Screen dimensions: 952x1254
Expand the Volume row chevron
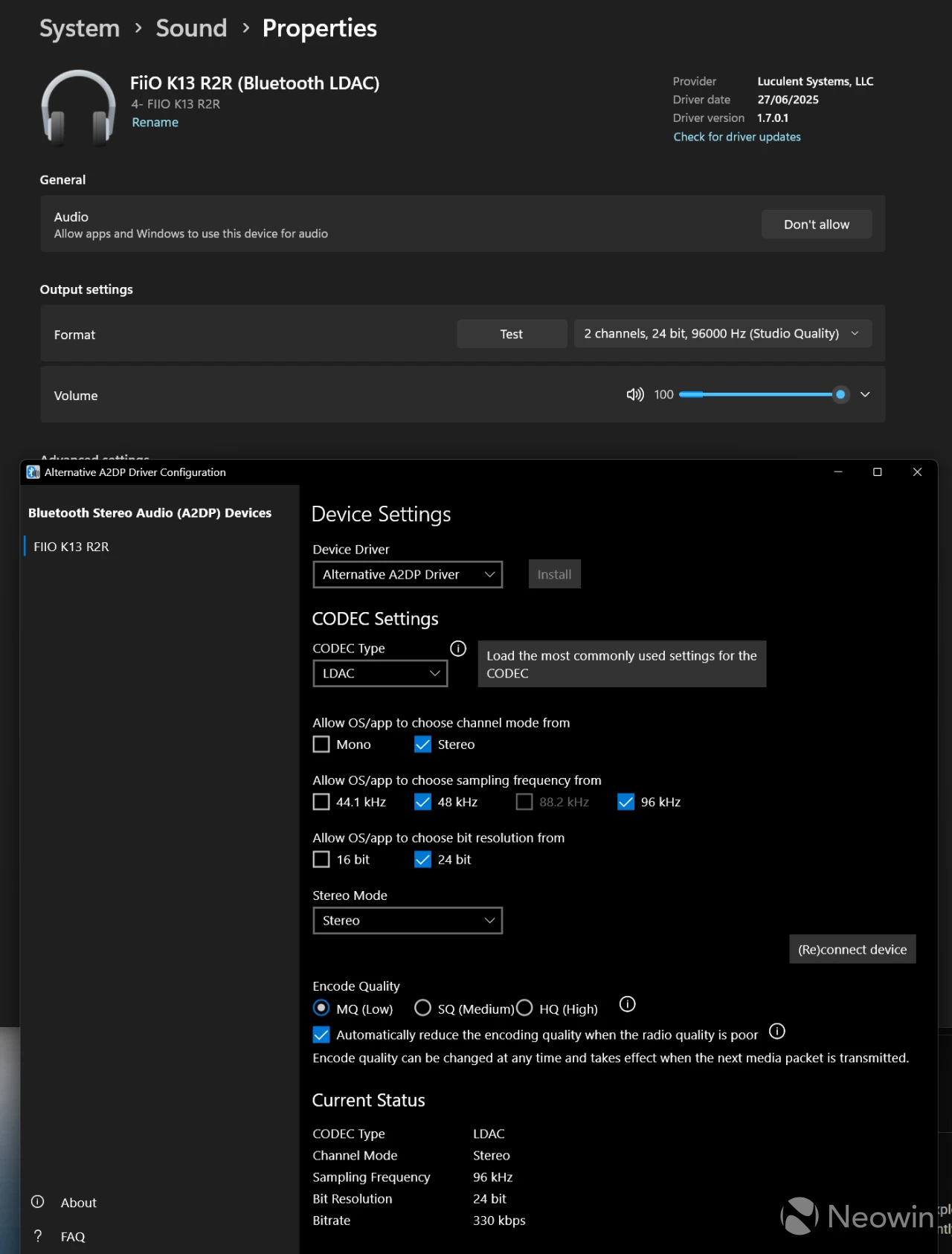point(865,395)
